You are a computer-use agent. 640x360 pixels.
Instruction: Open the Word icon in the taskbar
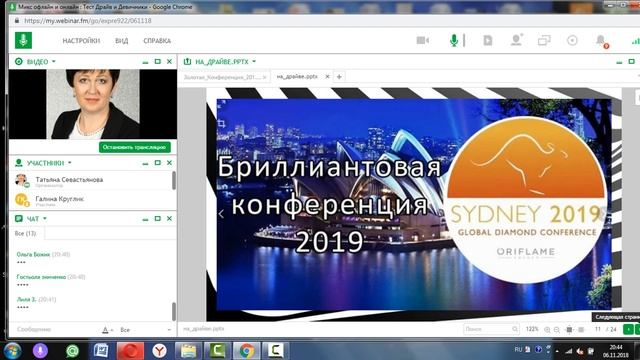[101, 351]
